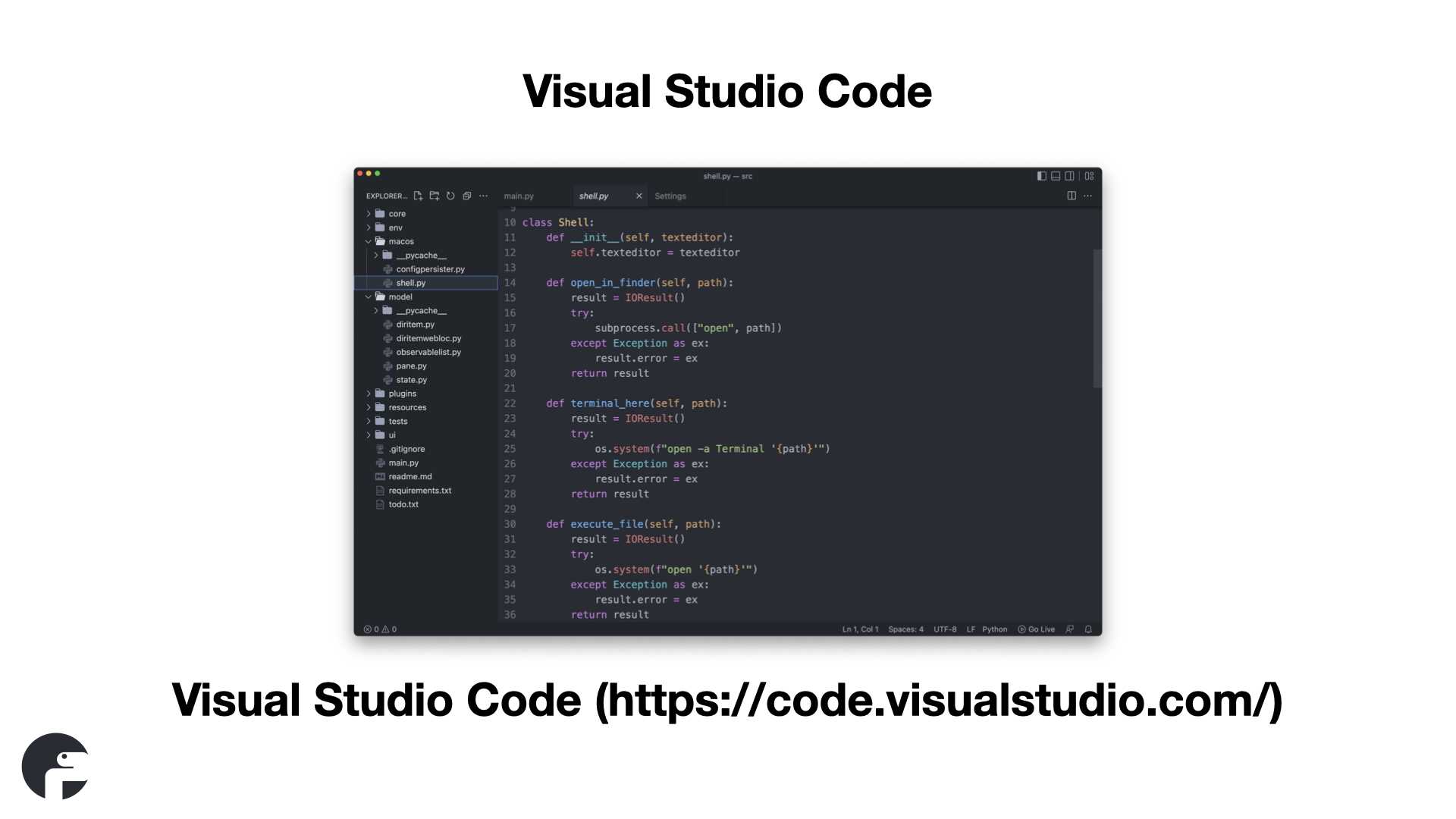The width and height of the screenshot is (1456, 819).
Task: Expand the resources folder
Action: (425, 407)
